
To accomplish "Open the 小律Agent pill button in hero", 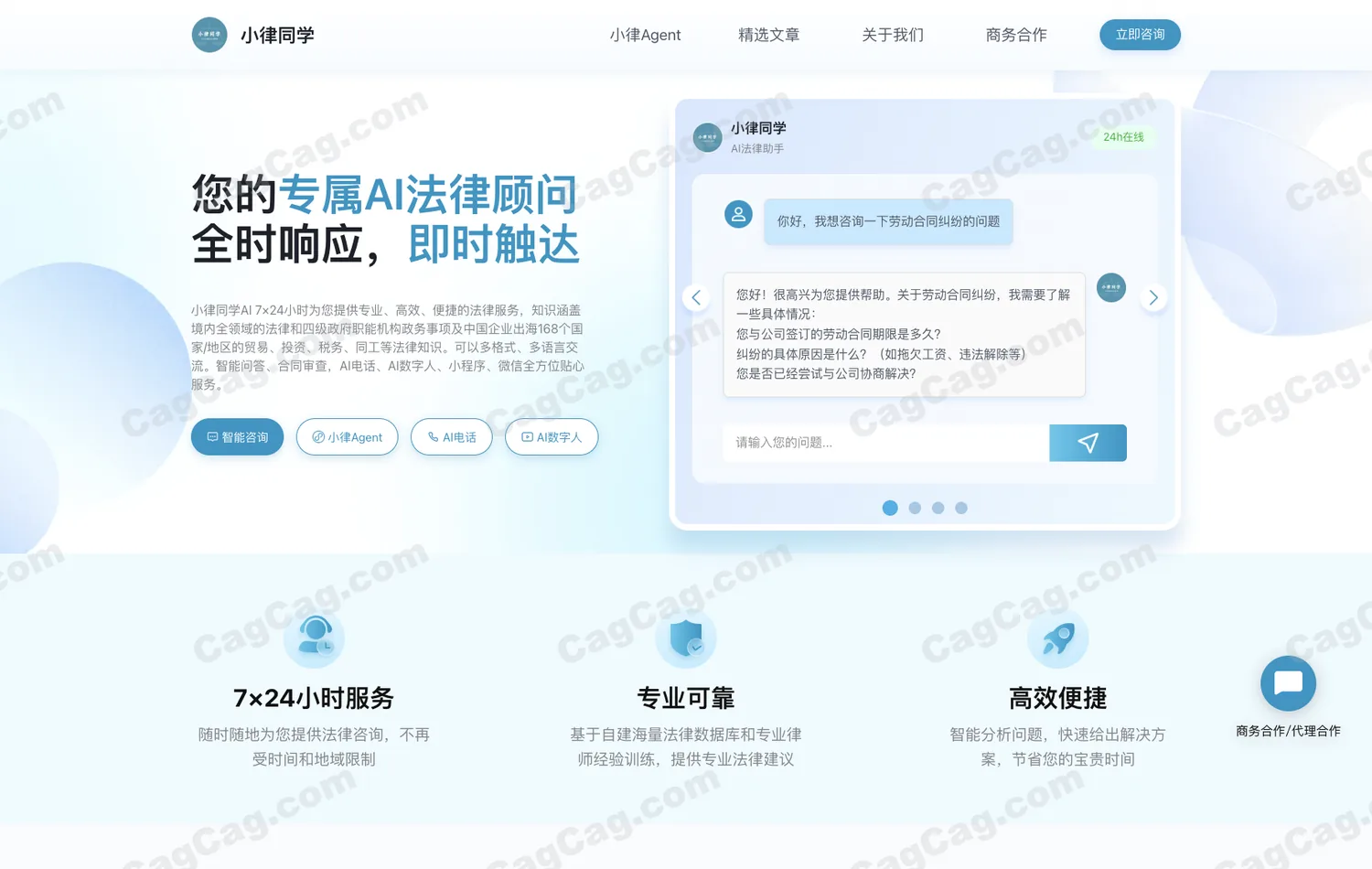I will point(348,437).
